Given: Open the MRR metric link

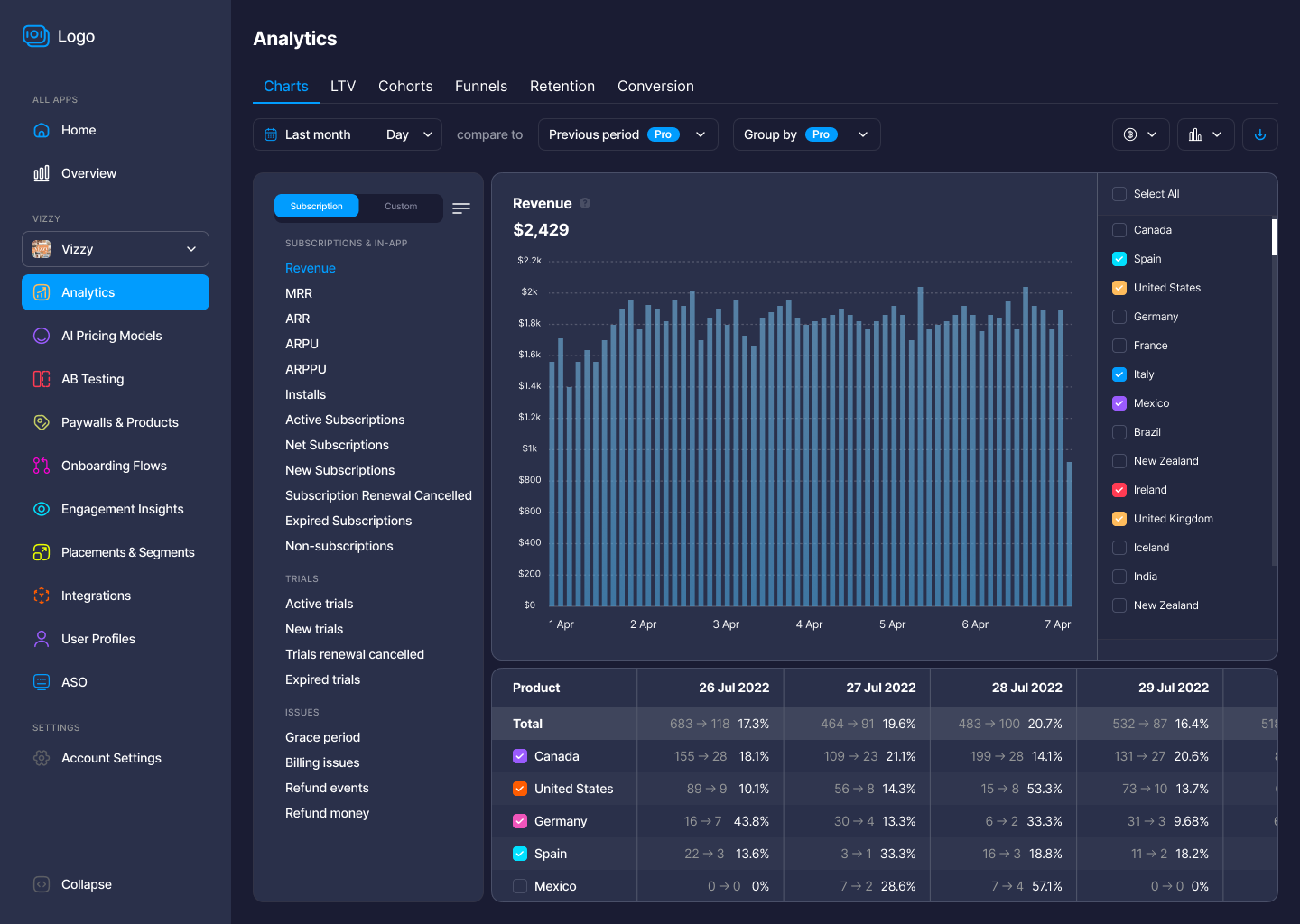Looking at the screenshot, I should [x=299, y=293].
